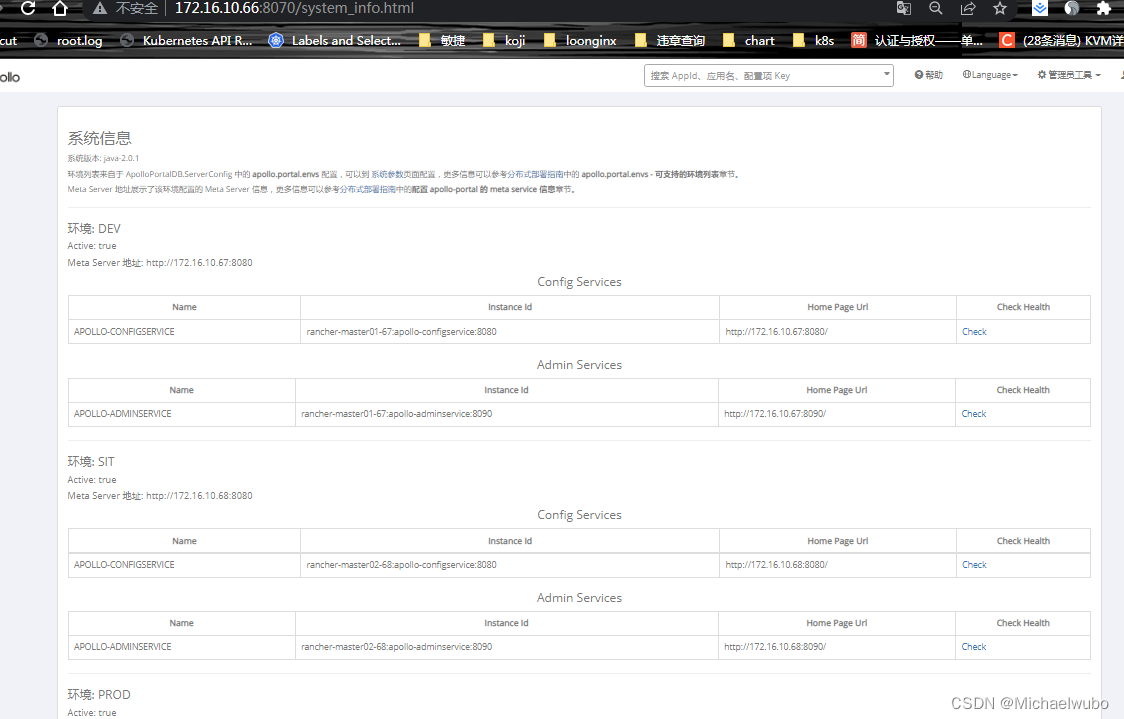Click DEV Meta Server address http://172.16.10.67:8080
Viewport: 1124px width, 719px height.
199,263
